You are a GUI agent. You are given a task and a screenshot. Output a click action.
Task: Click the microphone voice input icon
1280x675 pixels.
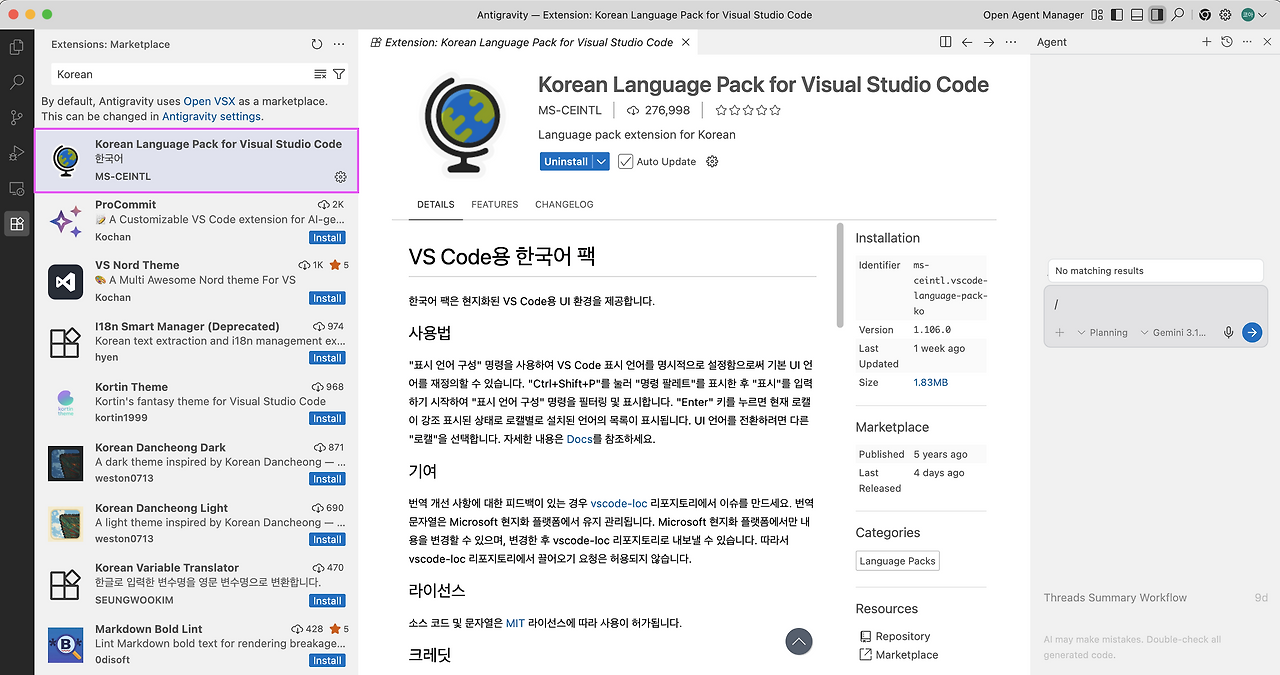[1228, 332]
